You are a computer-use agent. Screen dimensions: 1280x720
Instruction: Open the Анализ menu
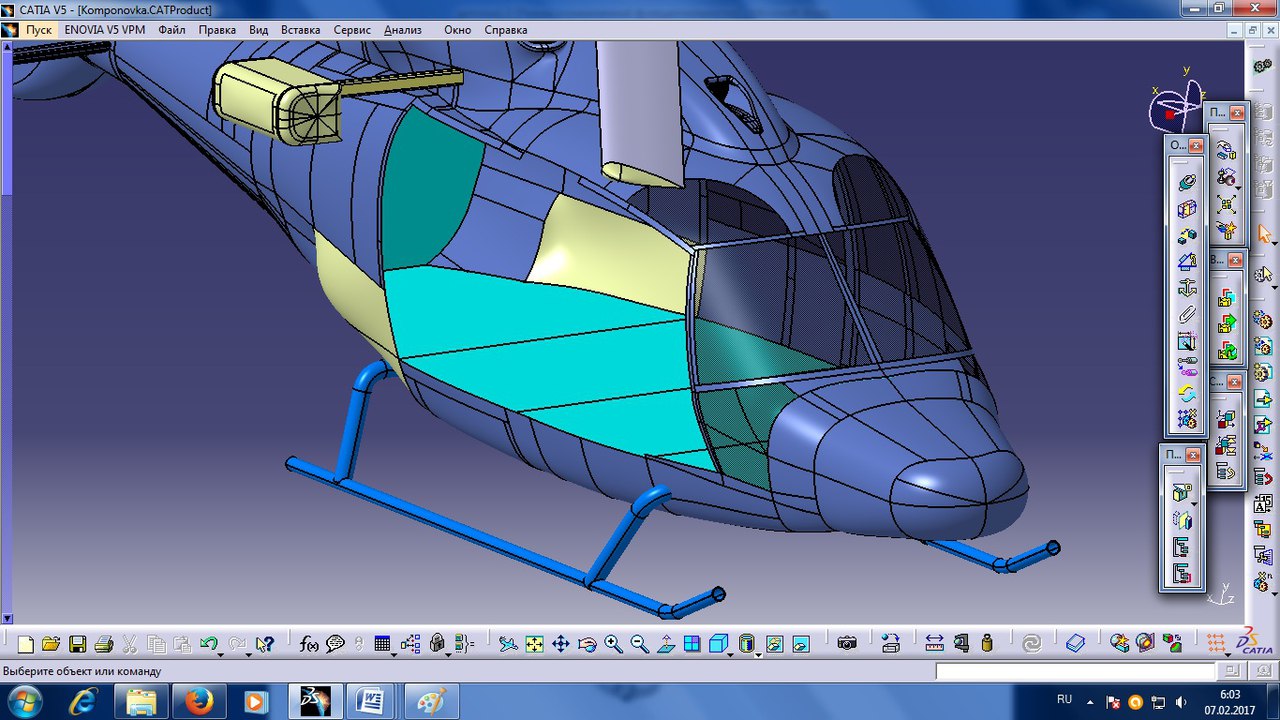tap(403, 30)
